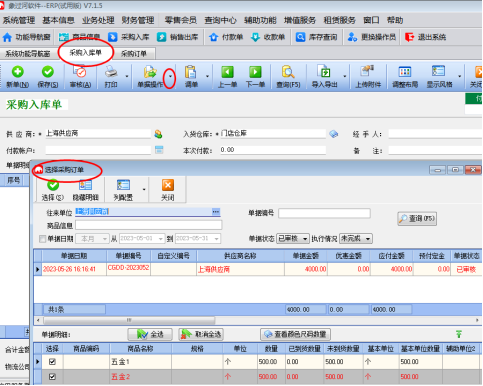
Task: Switch to the 系统功能导航图 tab
Action: (x=28, y=54)
